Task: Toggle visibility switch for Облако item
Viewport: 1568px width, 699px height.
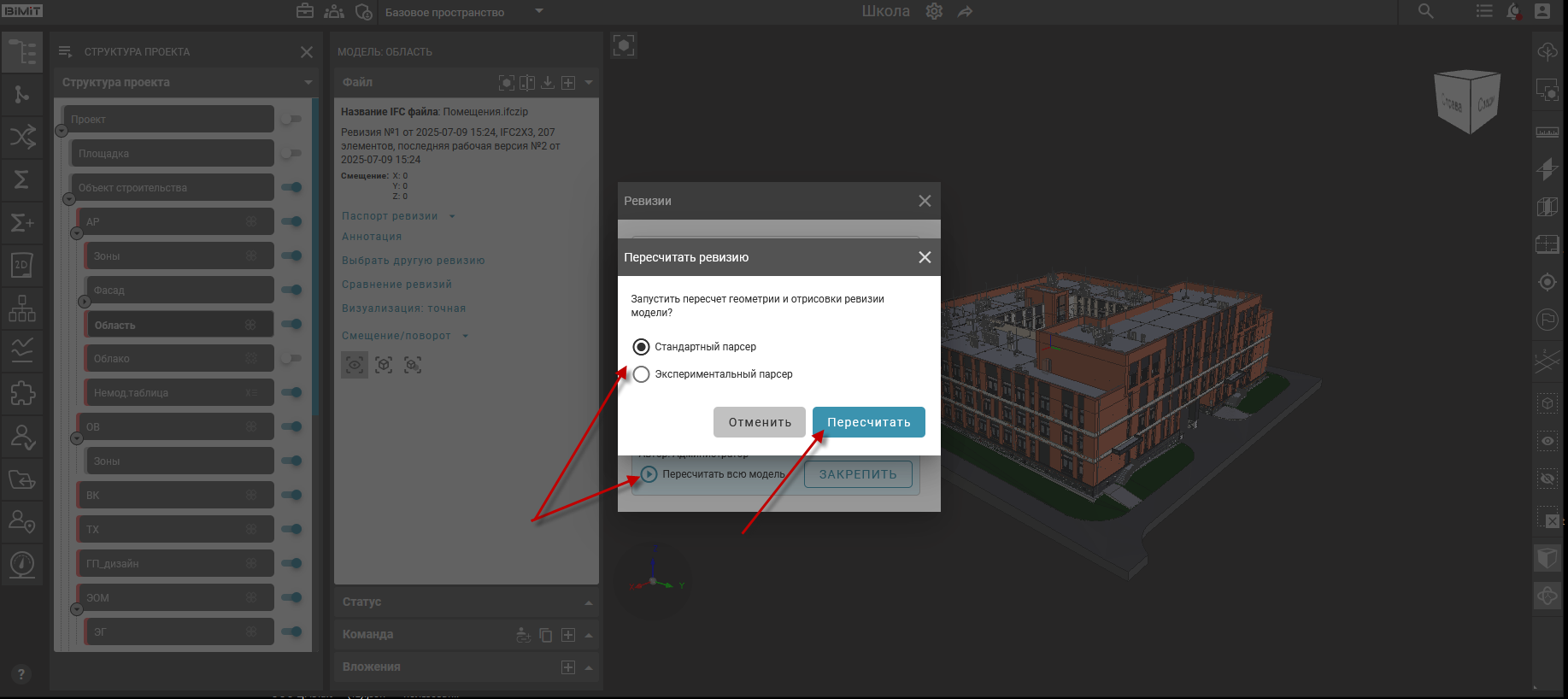Action: pos(291,358)
